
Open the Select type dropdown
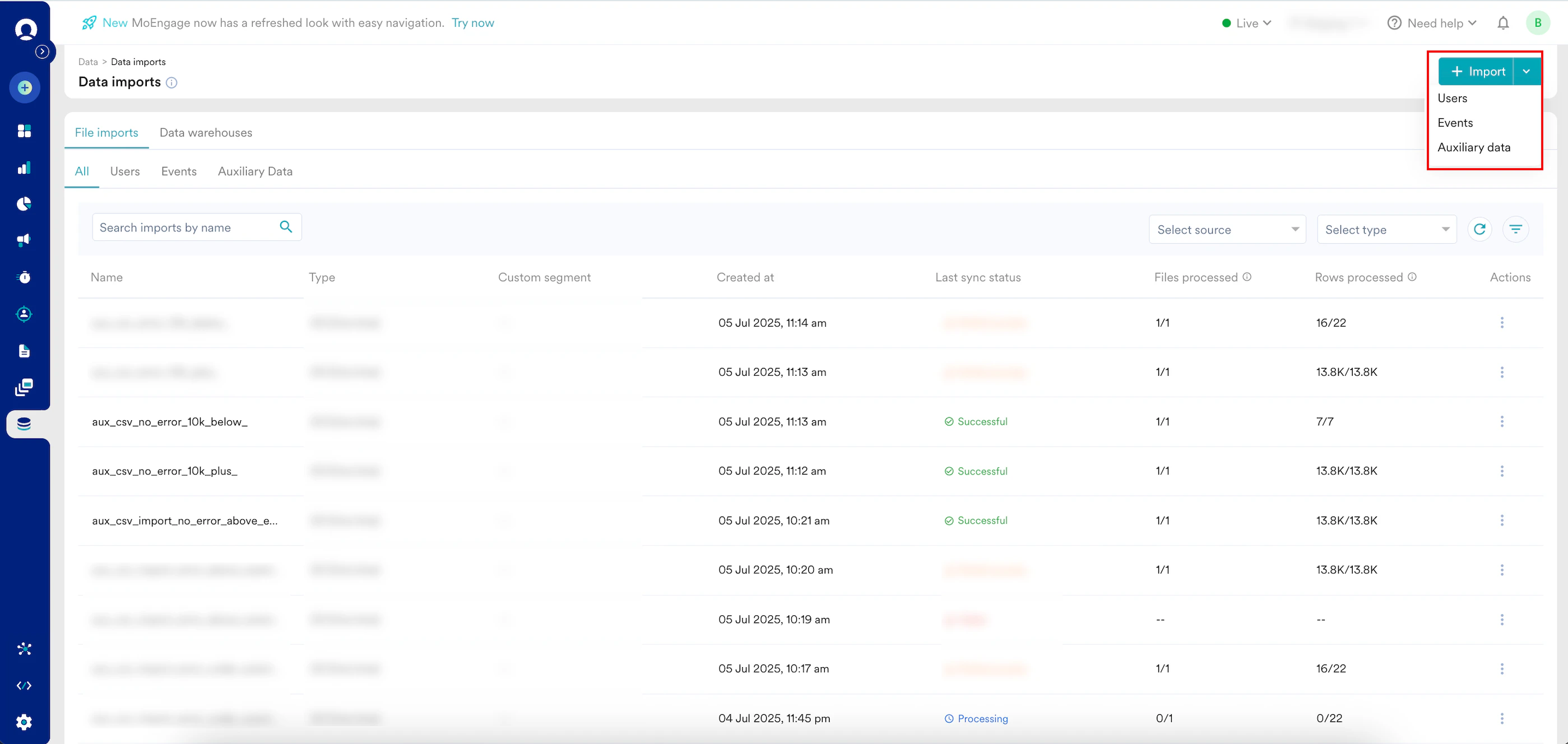point(1386,229)
